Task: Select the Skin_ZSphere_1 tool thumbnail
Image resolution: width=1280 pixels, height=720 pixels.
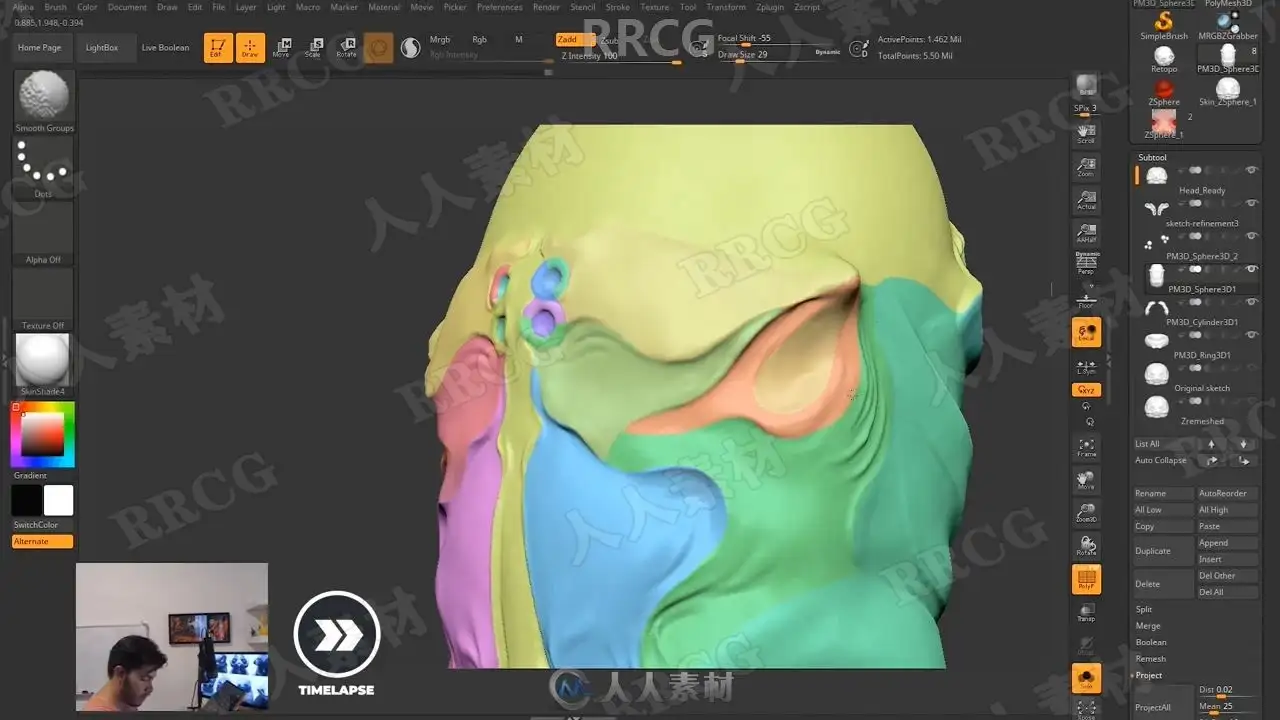Action: pos(1228,92)
